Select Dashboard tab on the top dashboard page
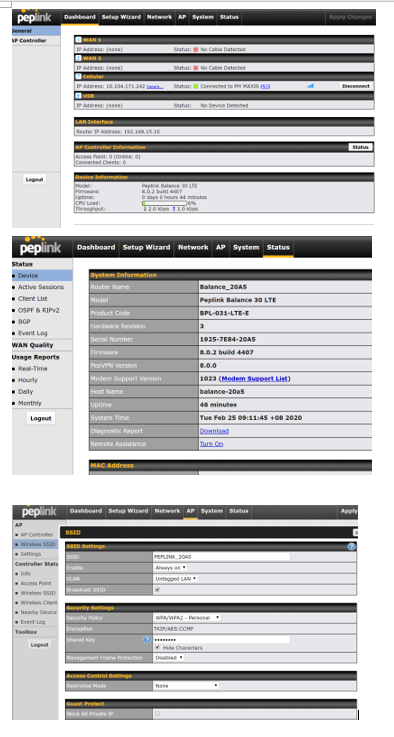 (x=79, y=17)
